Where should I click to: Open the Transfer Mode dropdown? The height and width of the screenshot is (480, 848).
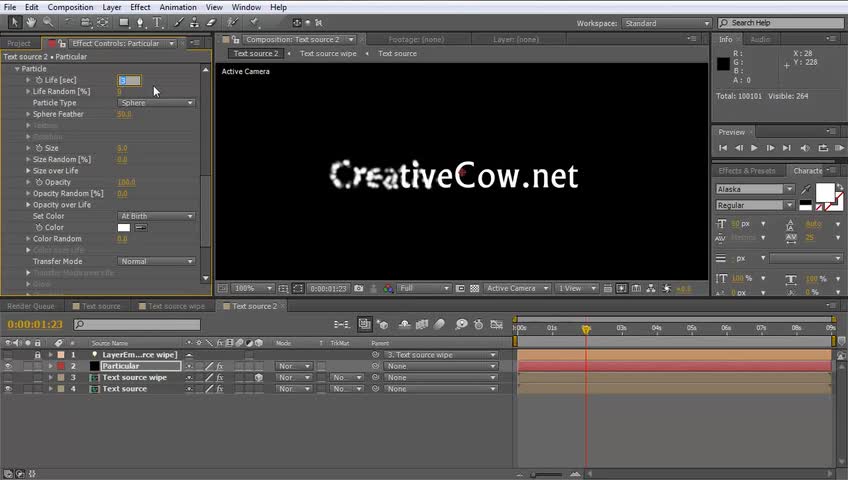coord(156,261)
